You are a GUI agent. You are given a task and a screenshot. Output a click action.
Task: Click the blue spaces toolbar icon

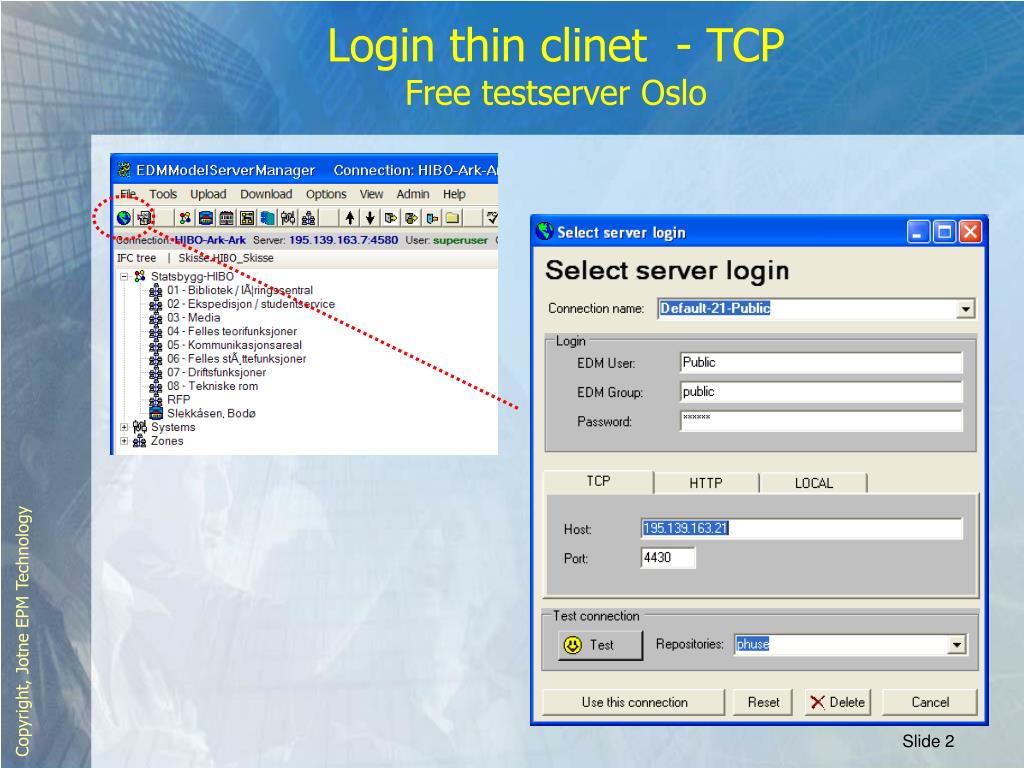pos(267,217)
